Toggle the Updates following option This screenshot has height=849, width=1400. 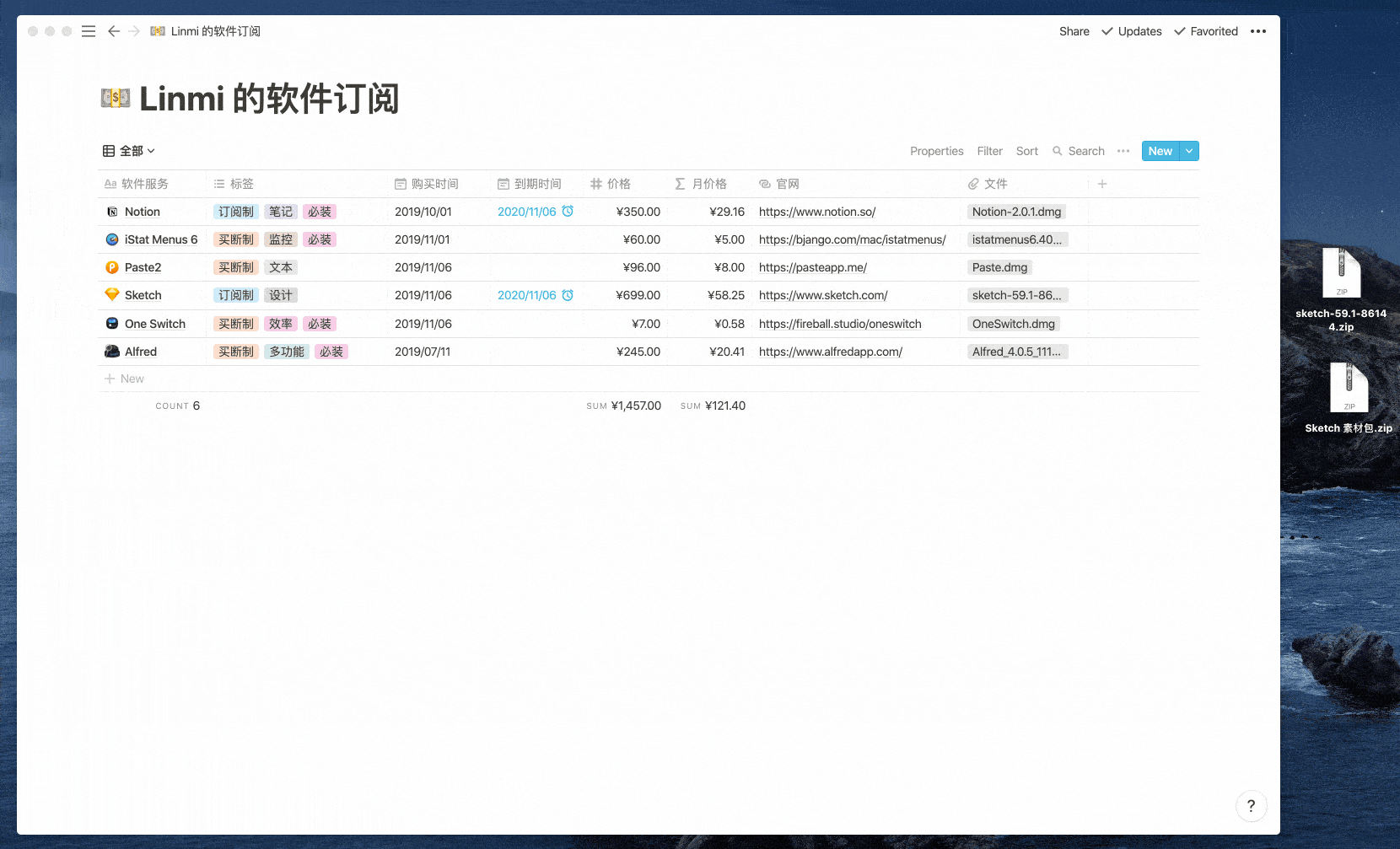click(1132, 31)
